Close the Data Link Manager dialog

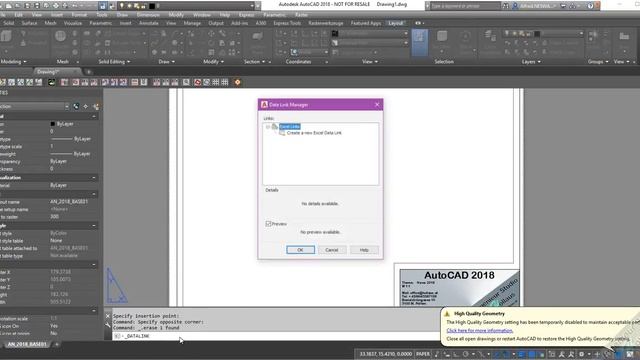pos(377,105)
